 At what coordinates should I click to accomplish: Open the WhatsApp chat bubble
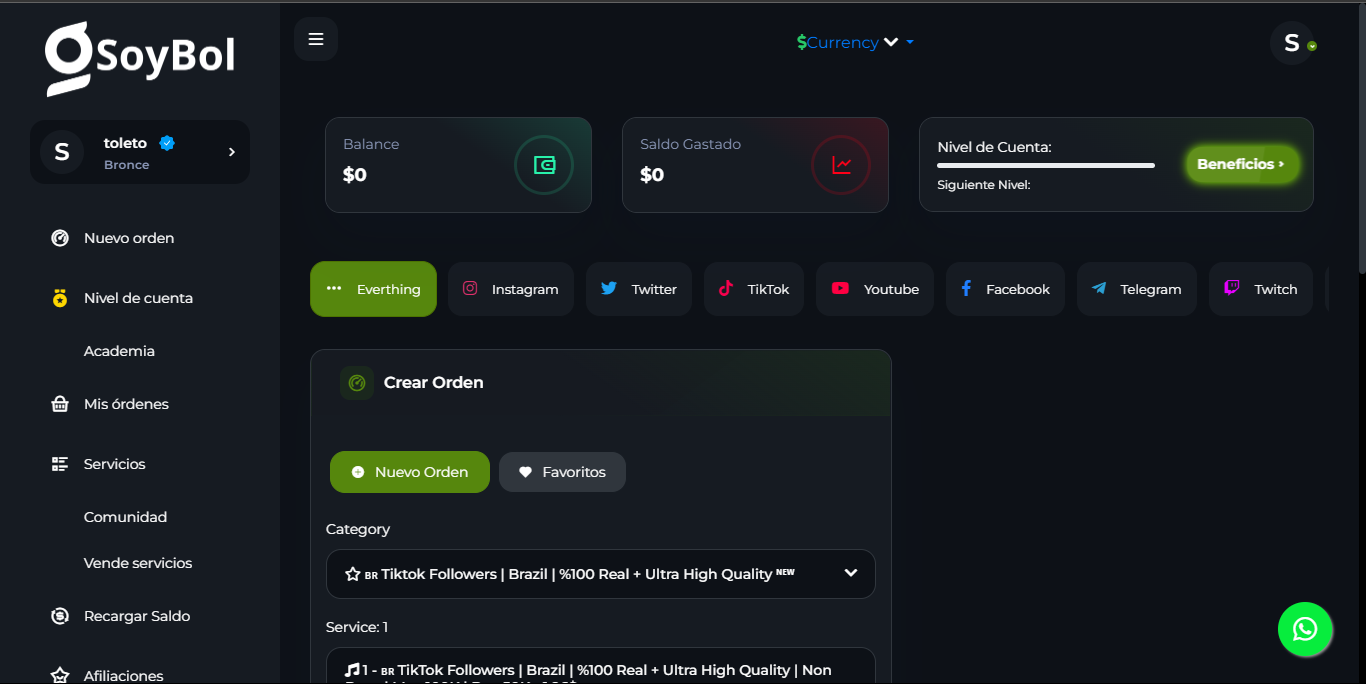point(1304,629)
